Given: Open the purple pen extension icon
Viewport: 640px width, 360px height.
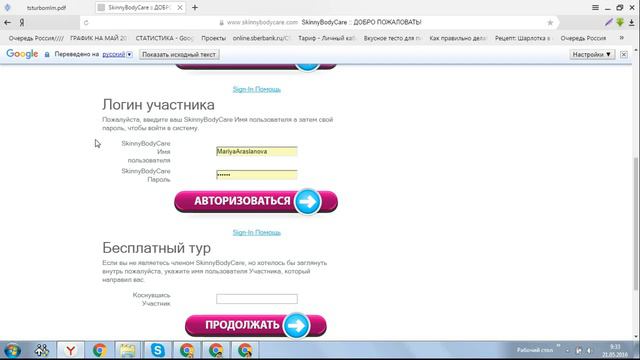Looking at the screenshot, I should pyautogui.click(x=609, y=22).
